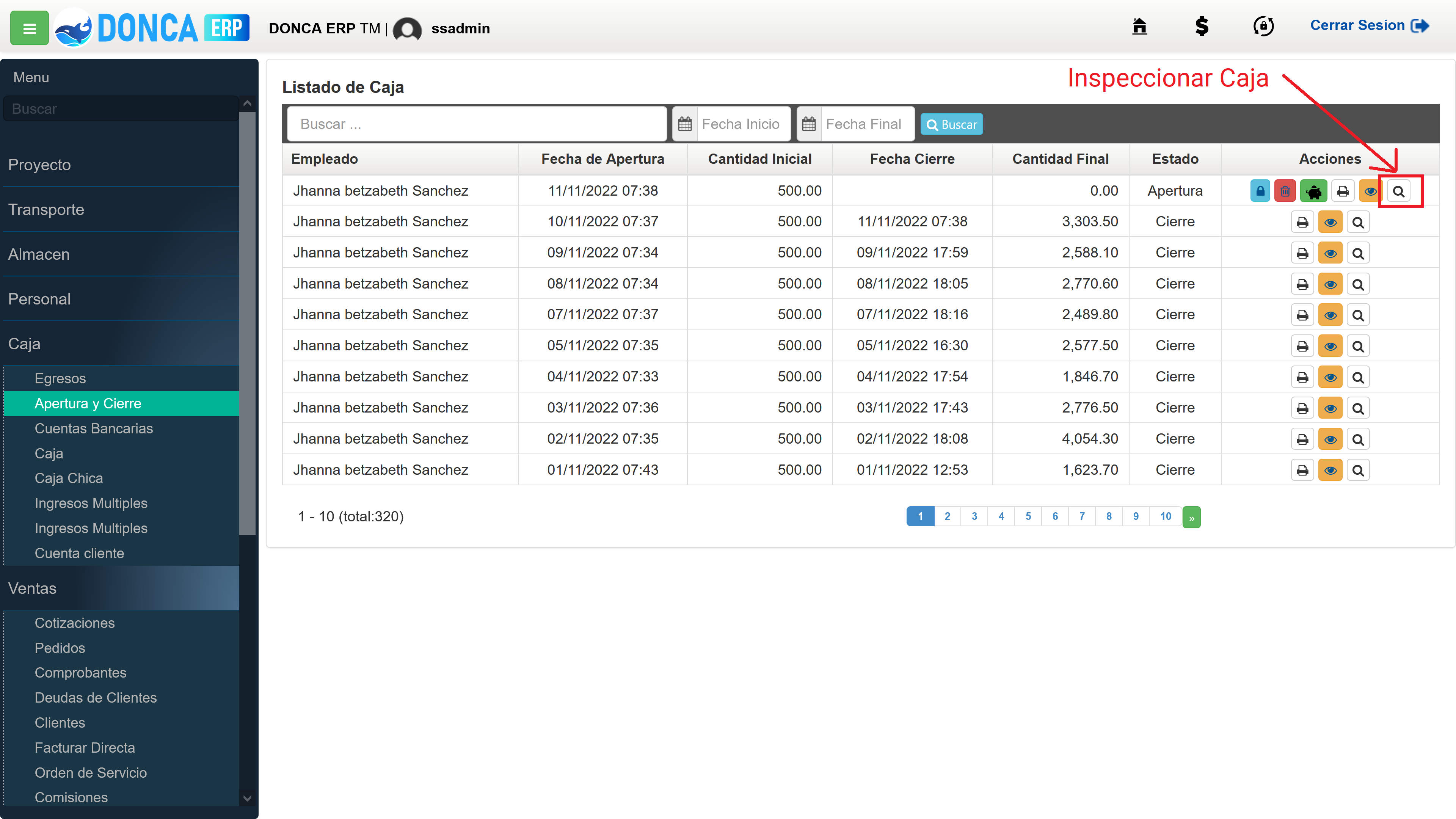
Task: Open Facturar Directa menu item
Action: point(121,748)
